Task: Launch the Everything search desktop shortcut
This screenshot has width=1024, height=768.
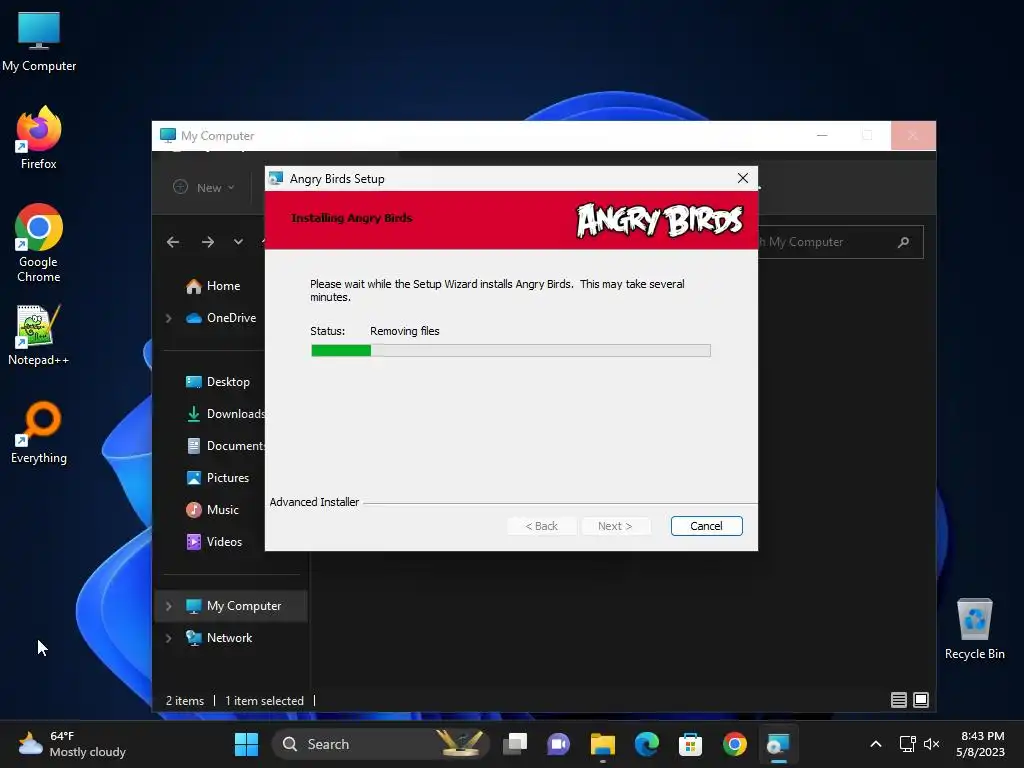Action: (x=39, y=432)
